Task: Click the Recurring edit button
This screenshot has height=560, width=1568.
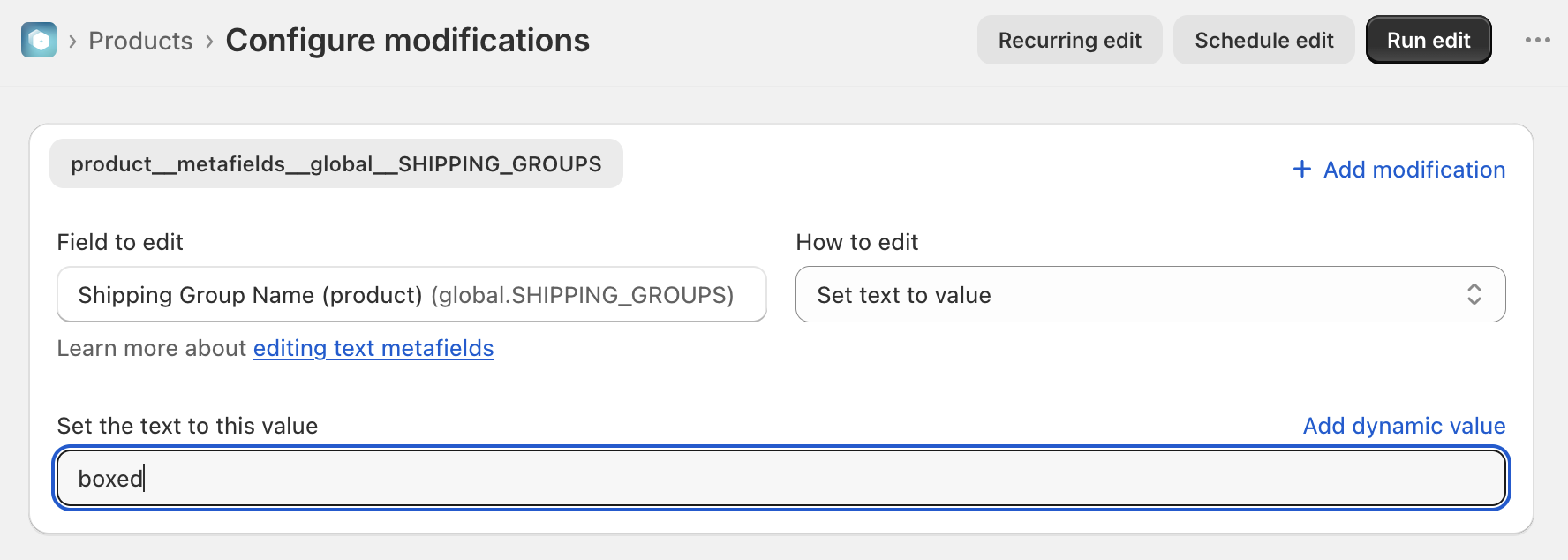Action: 1069,40
